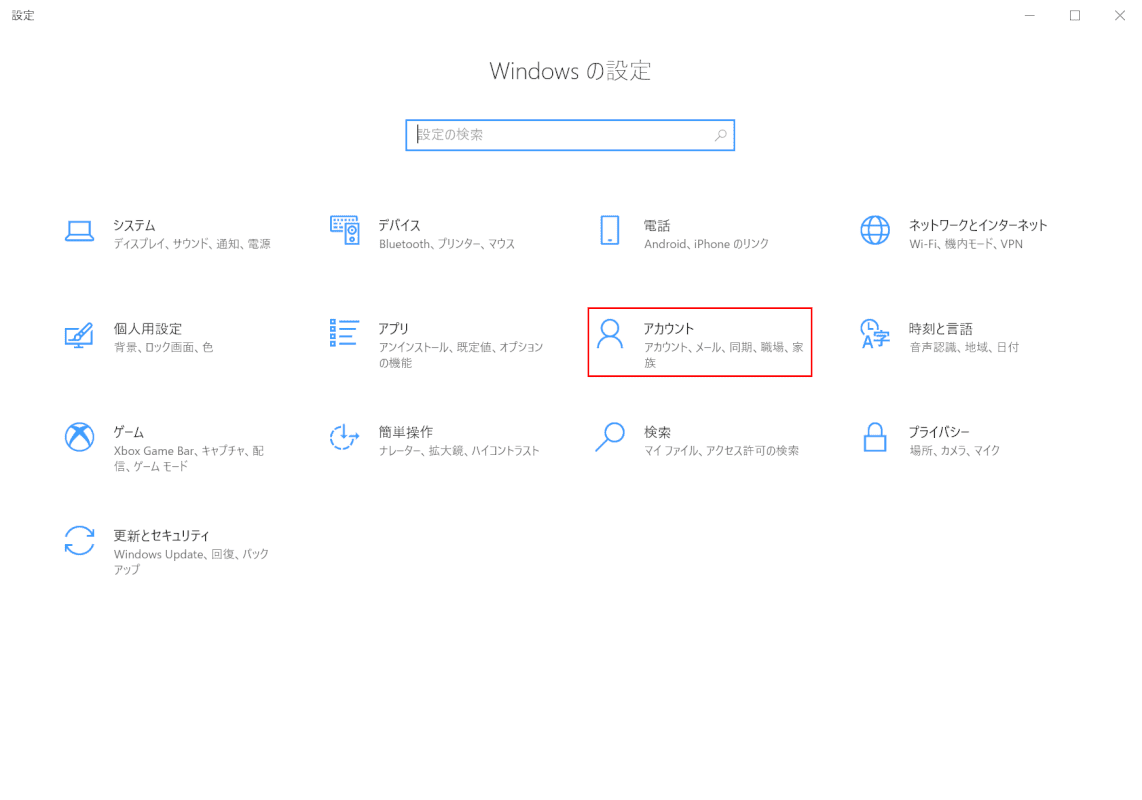This screenshot has width=1142, height=800.
Task: Open the 更新とセキュリティ refresh arrows icon
Action: tap(79, 541)
